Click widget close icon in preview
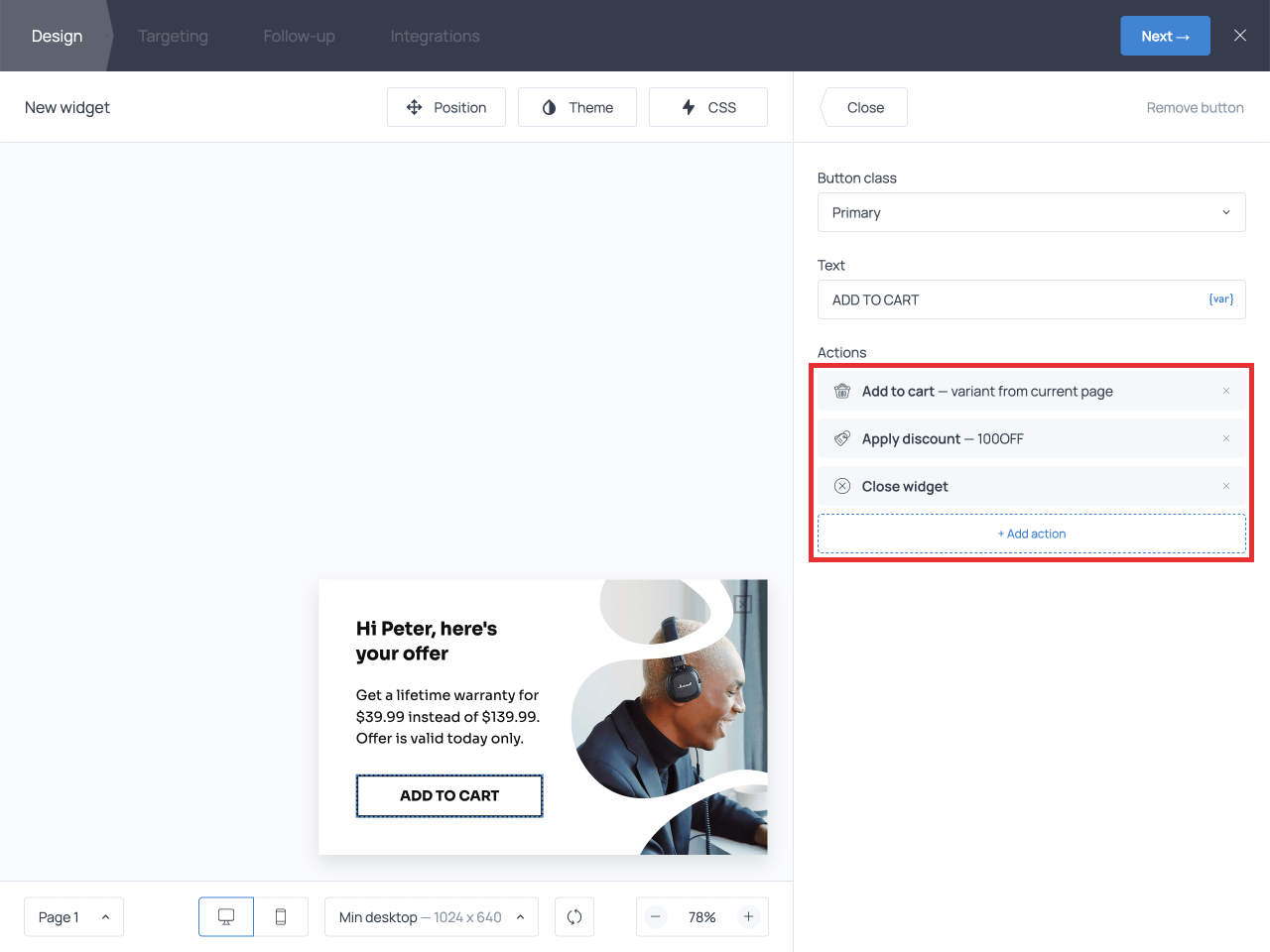Screen dimensions: 1270x952 tap(742, 604)
